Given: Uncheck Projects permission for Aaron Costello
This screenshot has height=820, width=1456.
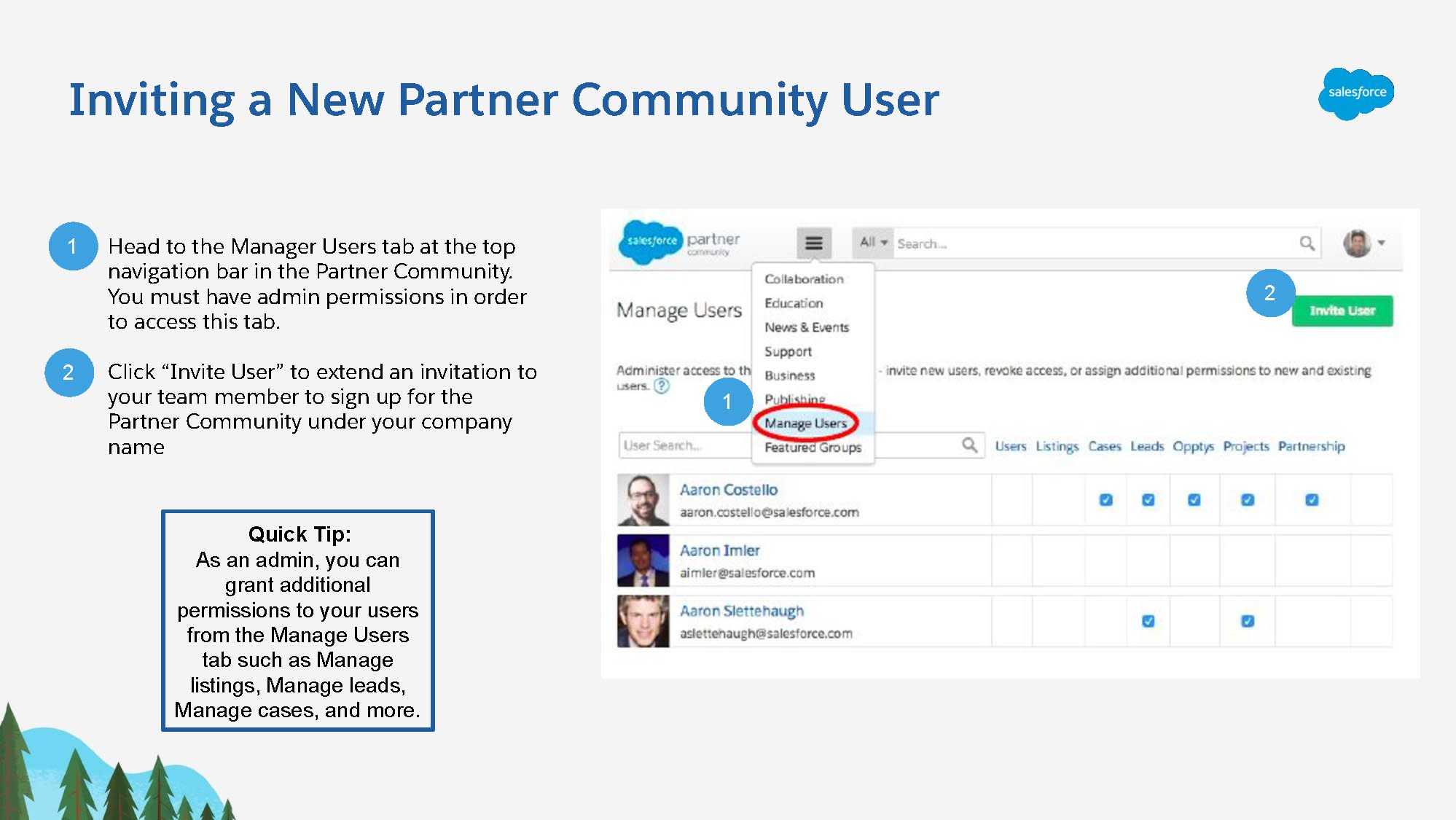Looking at the screenshot, I should (x=1247, y=500).
